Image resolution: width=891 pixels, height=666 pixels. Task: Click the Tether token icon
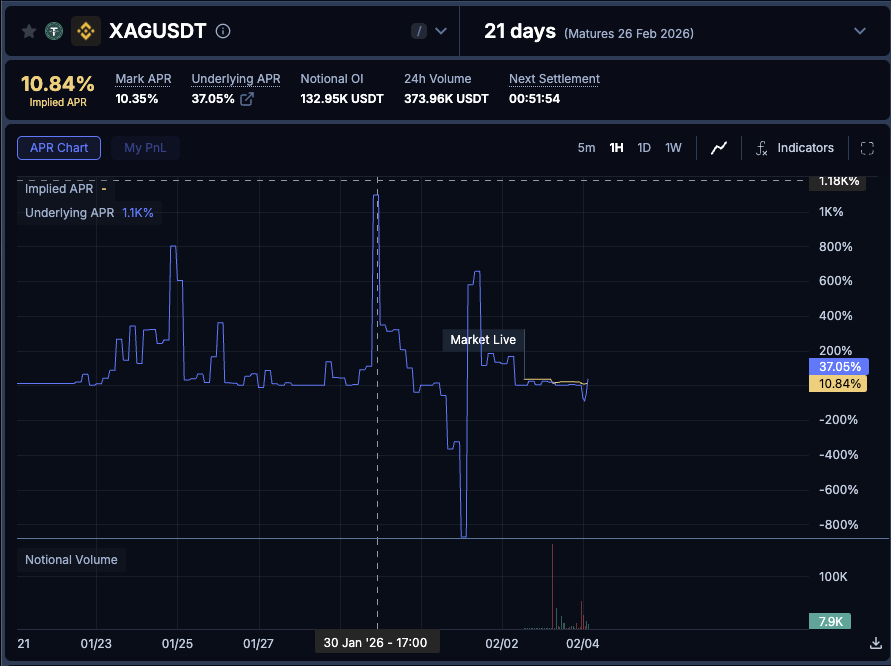54,31
